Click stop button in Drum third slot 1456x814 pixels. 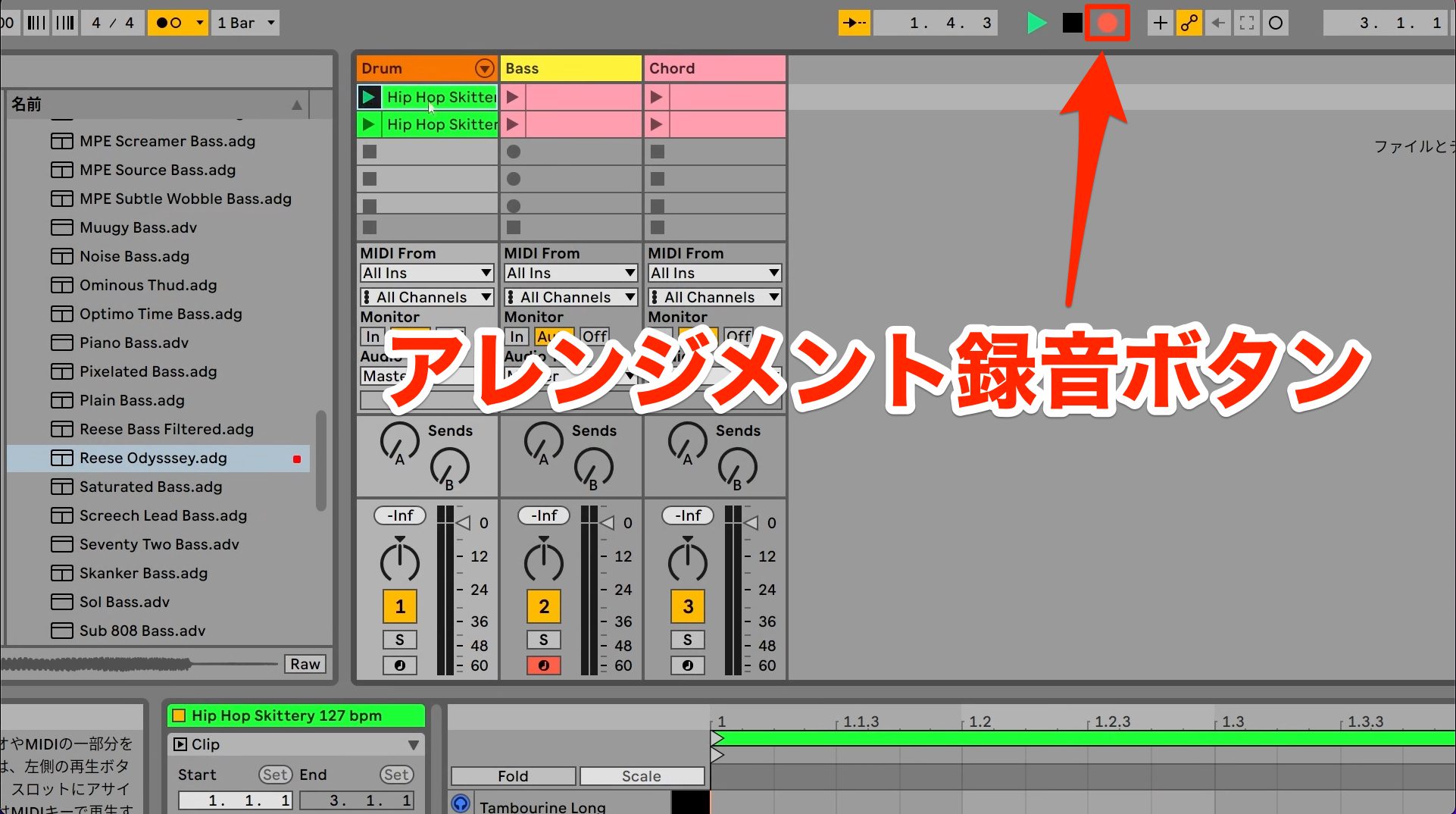pos(370,152)
